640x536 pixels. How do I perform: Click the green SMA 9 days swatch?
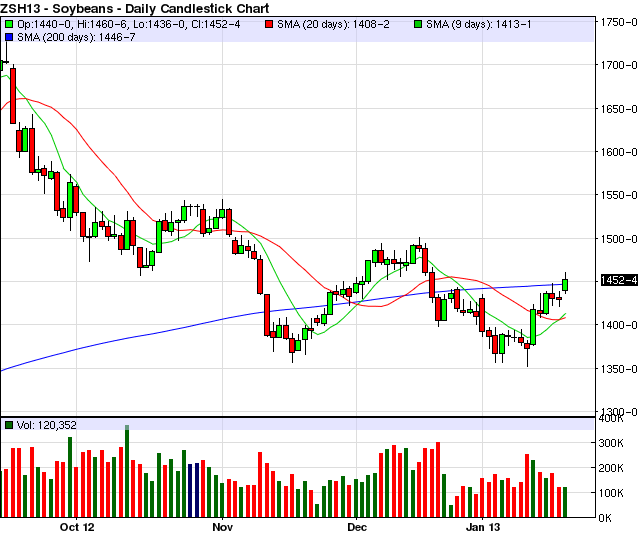tap(418, 24)
